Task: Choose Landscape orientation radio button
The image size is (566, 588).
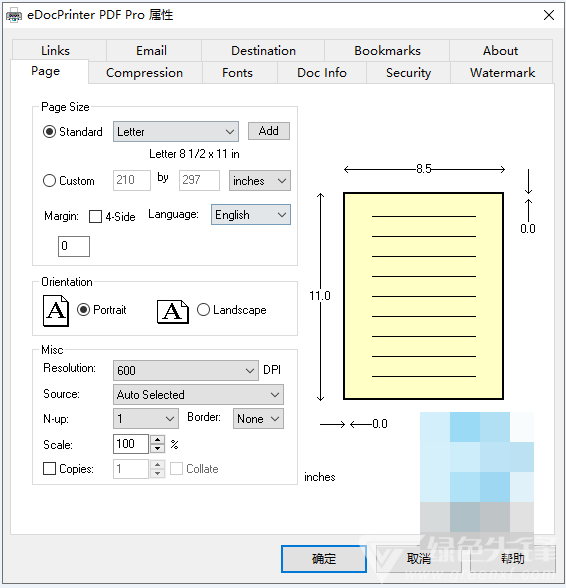Action: [203, 310]
